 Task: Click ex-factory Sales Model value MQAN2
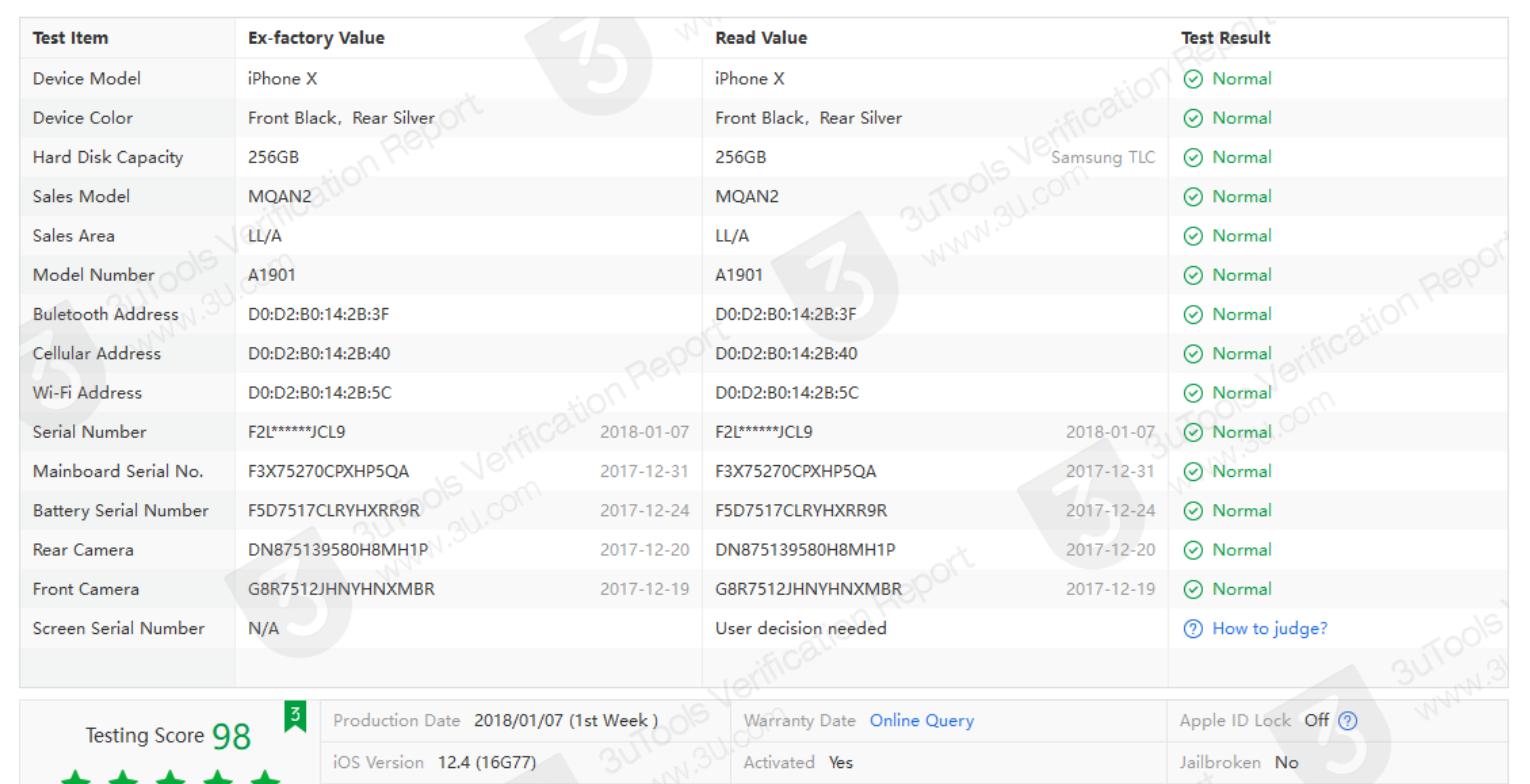(x=280, y=196)
